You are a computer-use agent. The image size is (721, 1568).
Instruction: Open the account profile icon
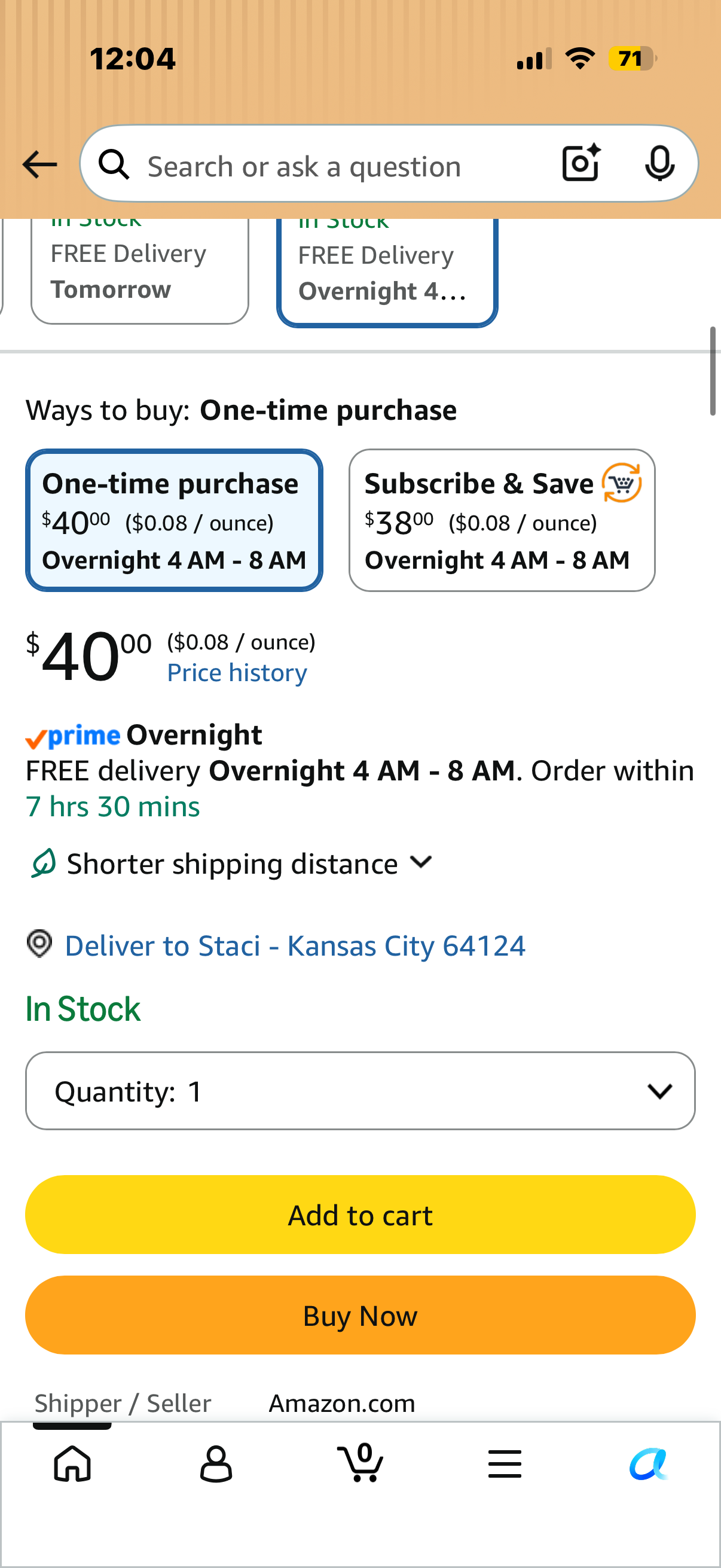tap(216, 1463)
